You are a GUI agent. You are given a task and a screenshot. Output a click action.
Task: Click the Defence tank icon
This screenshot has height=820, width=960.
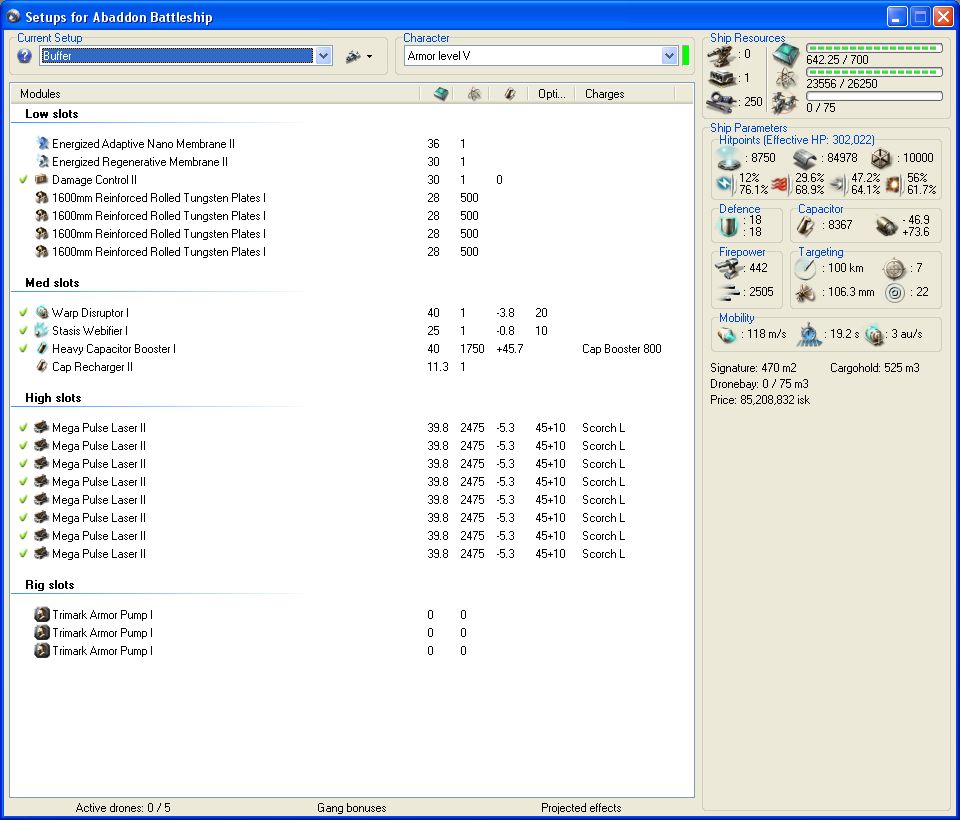coord(728,227)
